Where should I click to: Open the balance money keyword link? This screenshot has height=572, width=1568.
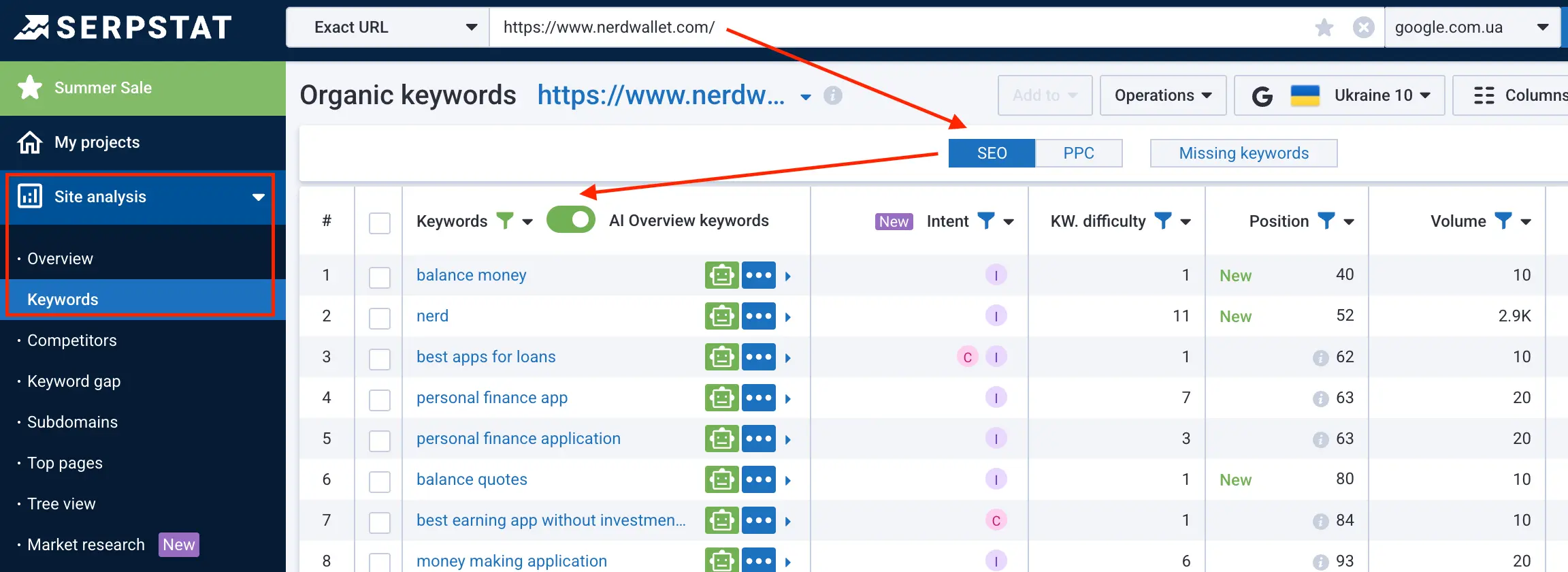(x=471, y=275)
